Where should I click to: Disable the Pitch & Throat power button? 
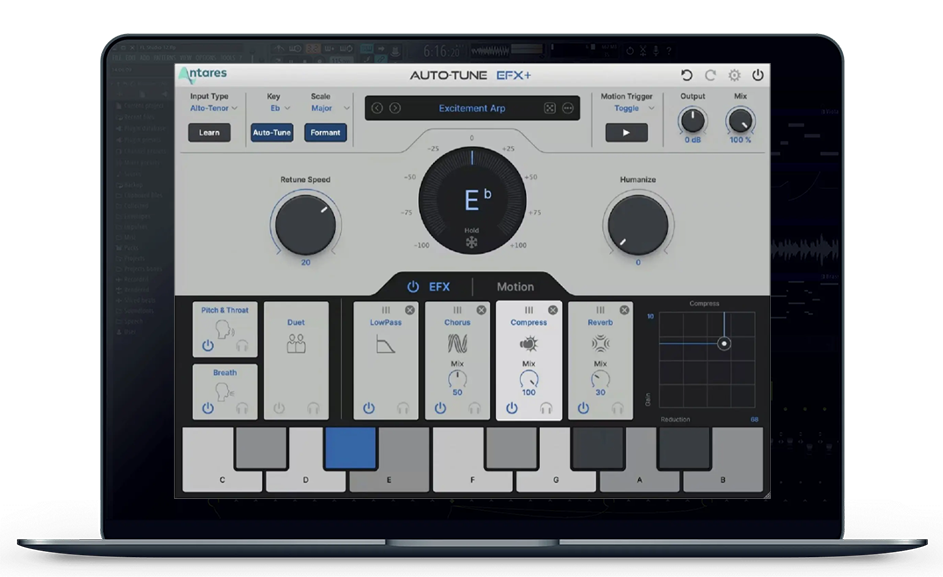coord(208,346)
